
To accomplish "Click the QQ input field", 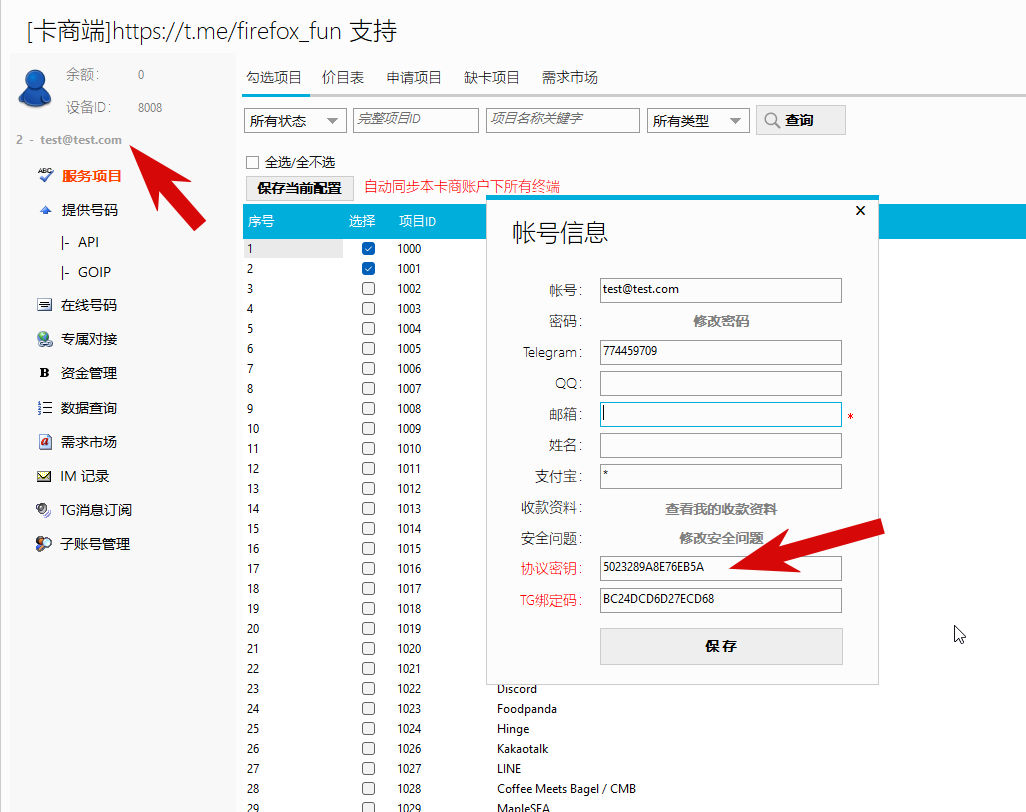I will click(720, 383).
